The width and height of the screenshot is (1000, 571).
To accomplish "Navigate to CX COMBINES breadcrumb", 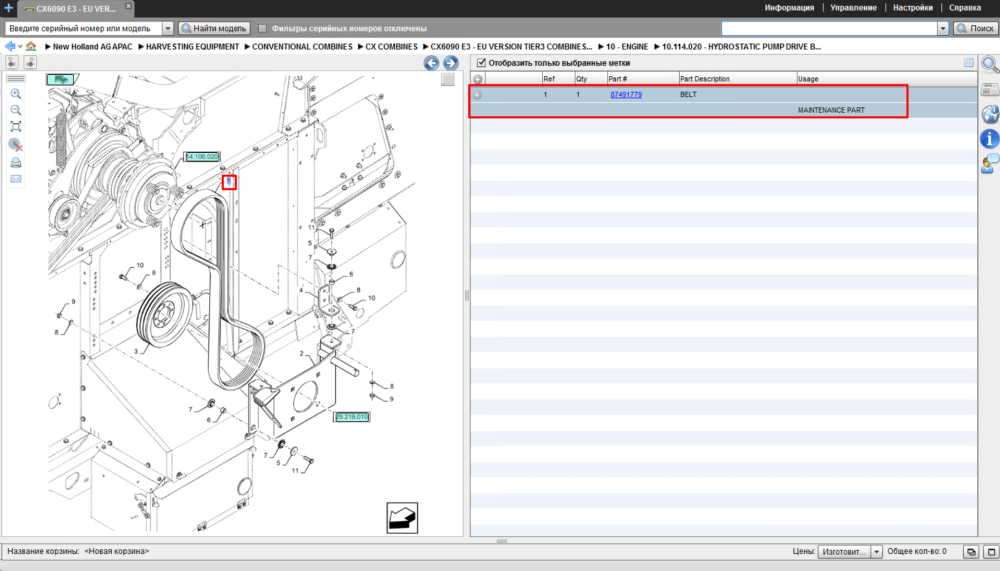I will 391,47.
